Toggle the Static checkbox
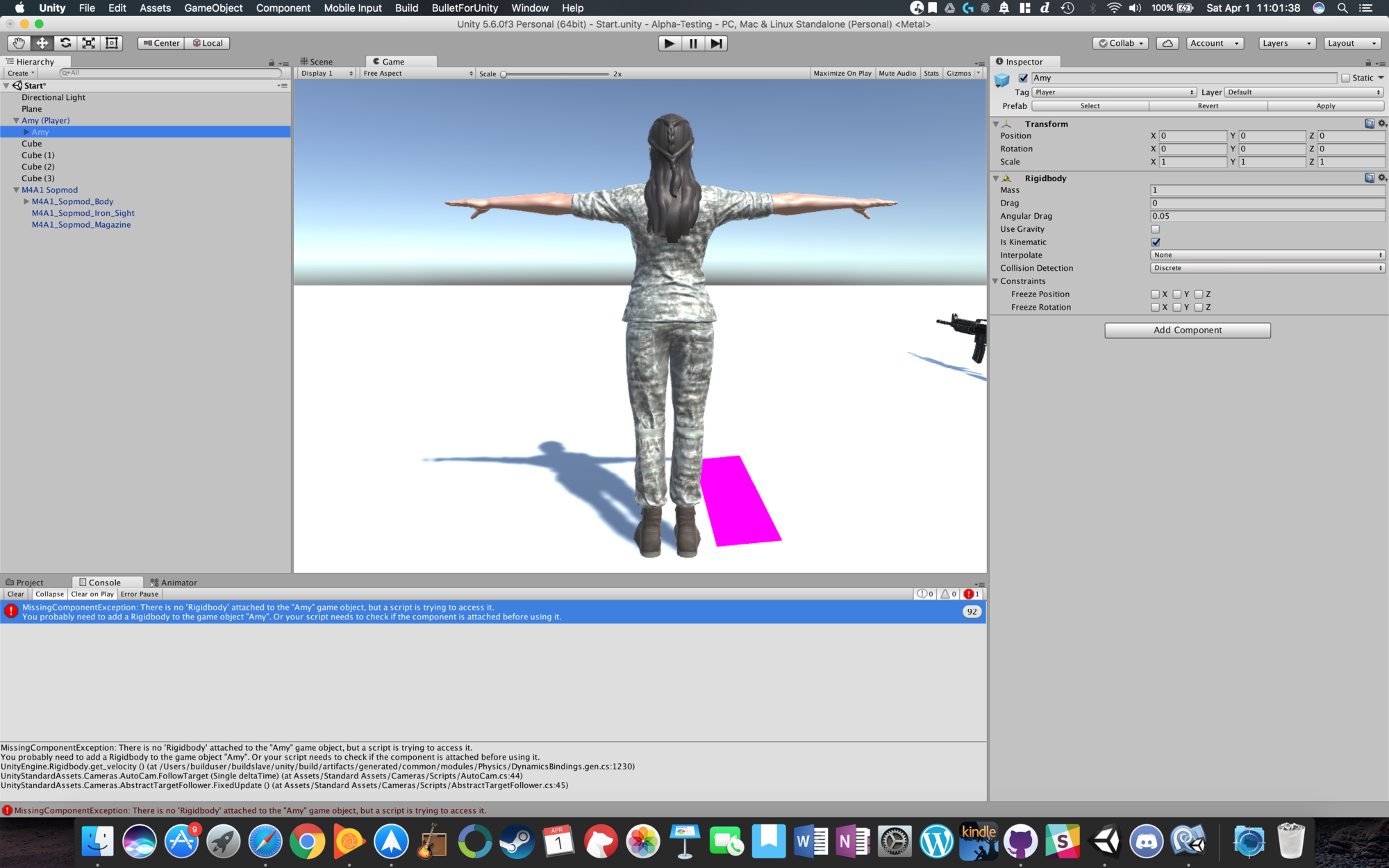 pyautogui.click(x=1345, y=78)
